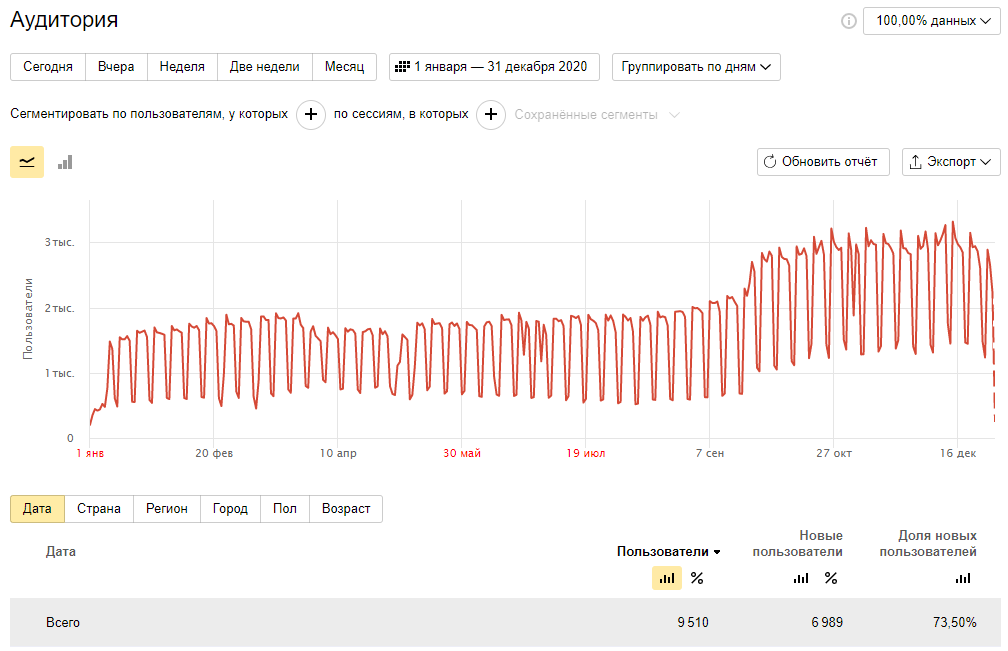Select the Страна tab
The image size is (1008, 651).
coord(99,509)
